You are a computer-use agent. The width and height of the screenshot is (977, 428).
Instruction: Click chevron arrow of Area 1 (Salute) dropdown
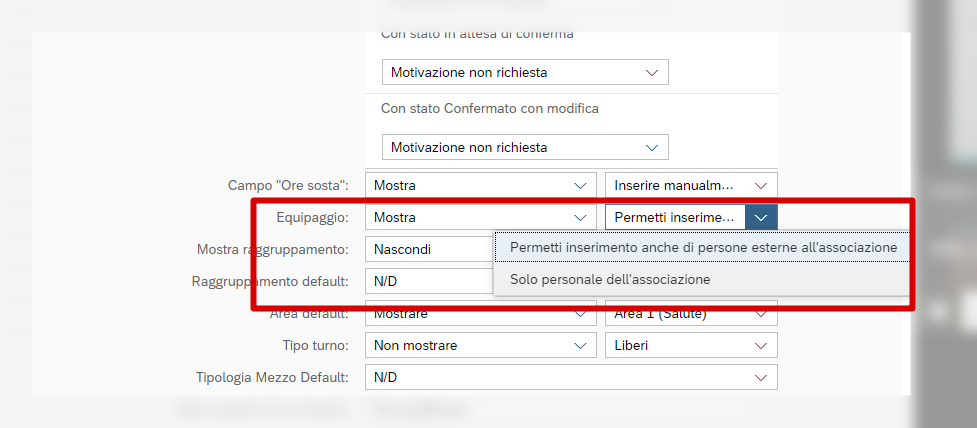(x=761, y=314)
